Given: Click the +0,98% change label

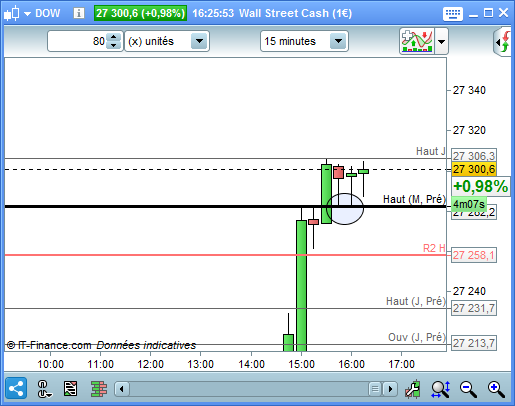Looking at the screenshot, I should (480, 186).
